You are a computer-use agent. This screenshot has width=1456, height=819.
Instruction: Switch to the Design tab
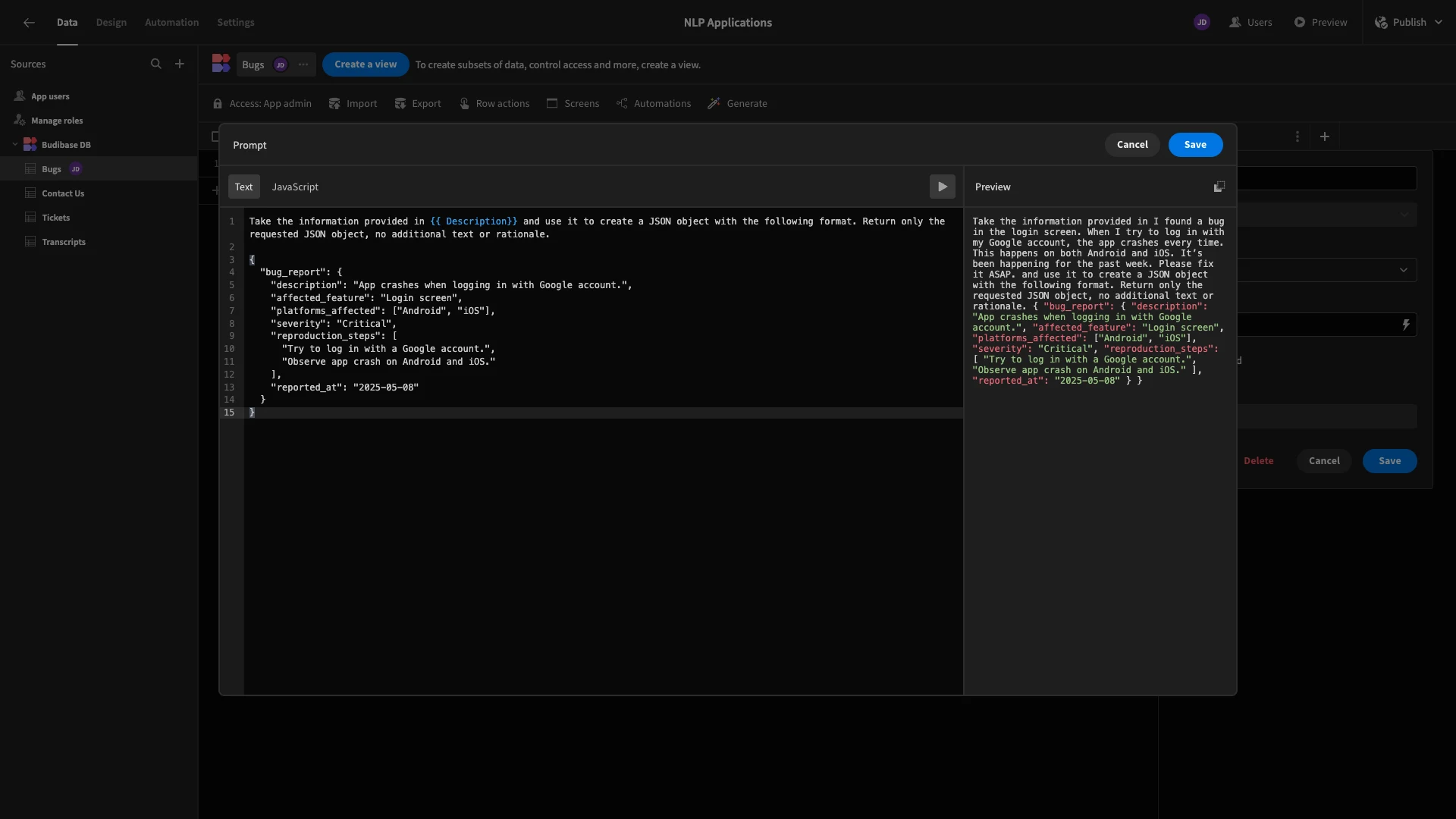(111, 23)
